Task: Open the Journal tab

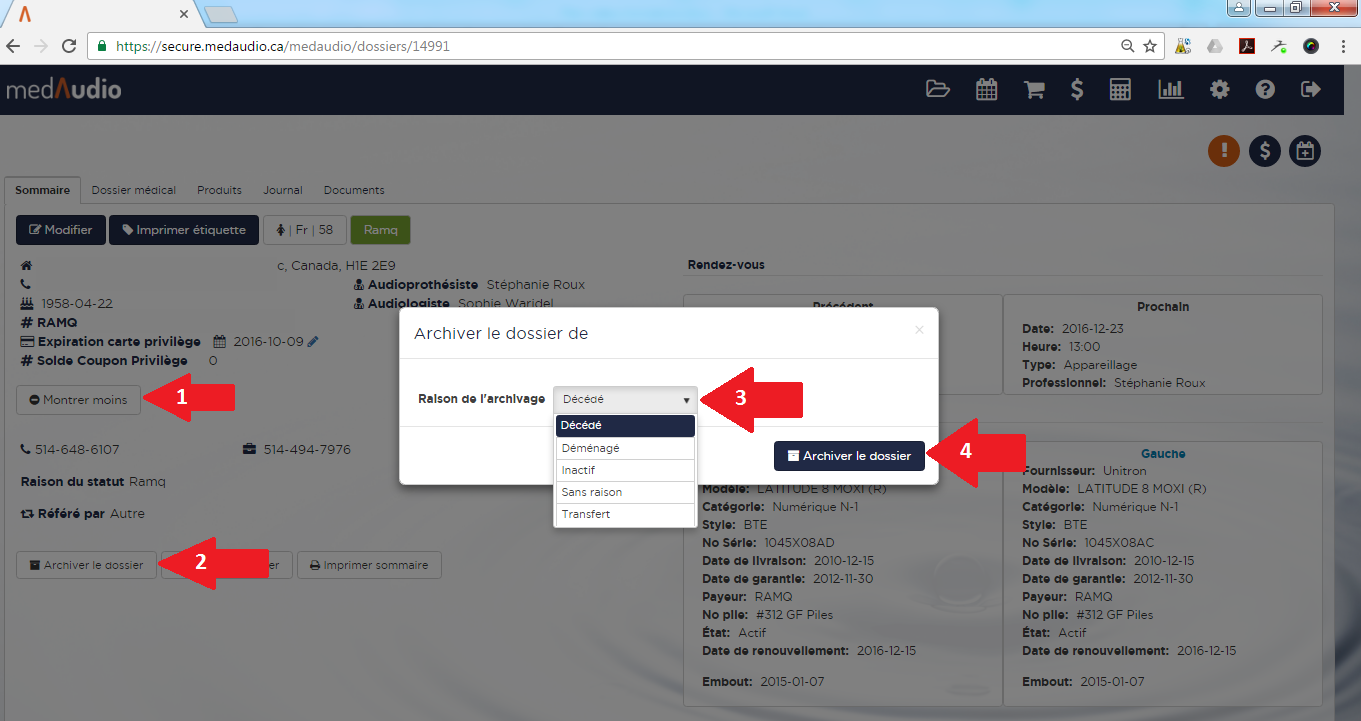Action: [x=283, y=190]
